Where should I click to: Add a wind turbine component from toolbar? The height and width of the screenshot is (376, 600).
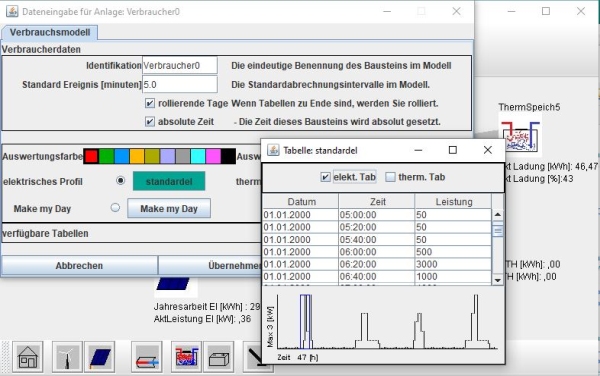67,356
